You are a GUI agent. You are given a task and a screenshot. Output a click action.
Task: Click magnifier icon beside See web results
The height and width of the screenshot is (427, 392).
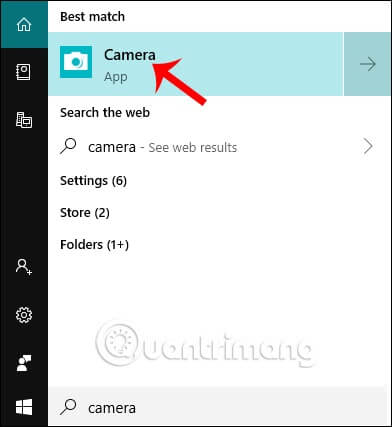pyautogui.click(x=68, y=146)
